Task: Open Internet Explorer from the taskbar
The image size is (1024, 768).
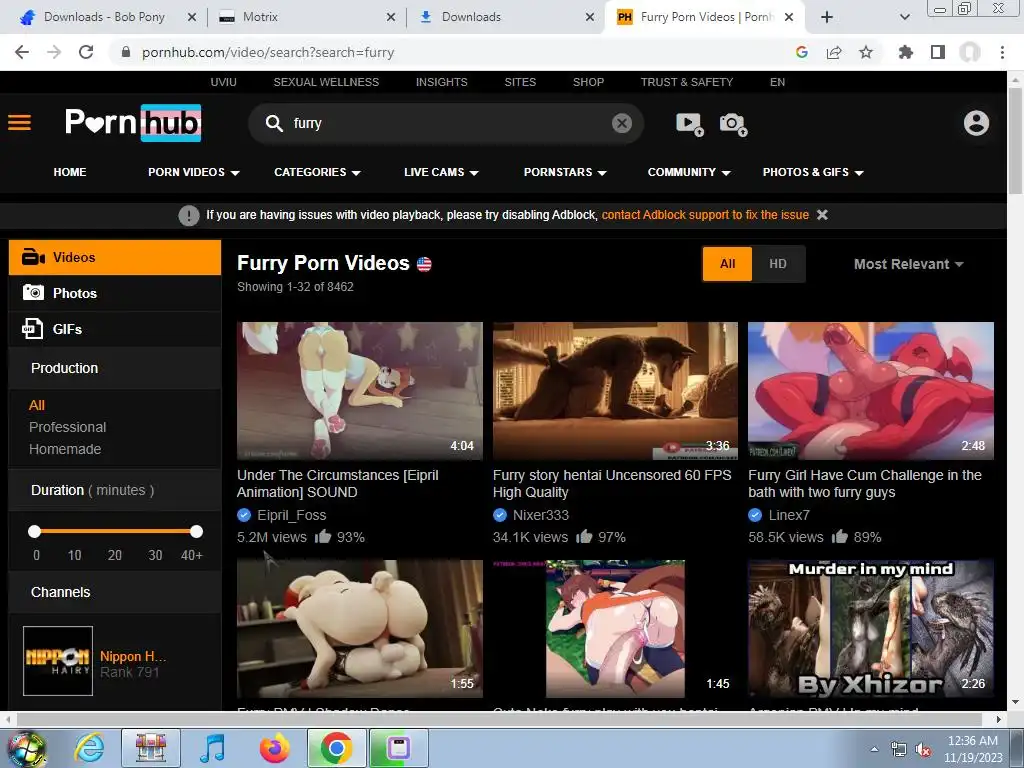Action: click(x=89, y=748)
